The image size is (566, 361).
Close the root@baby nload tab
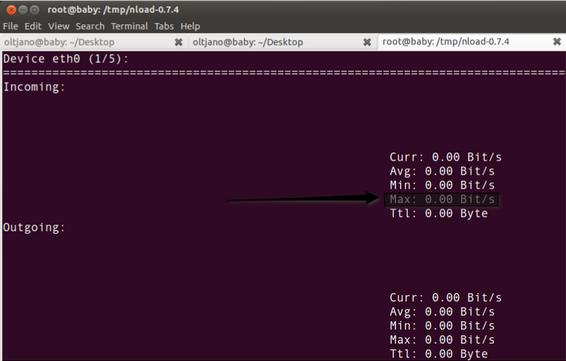pos(557,42)
